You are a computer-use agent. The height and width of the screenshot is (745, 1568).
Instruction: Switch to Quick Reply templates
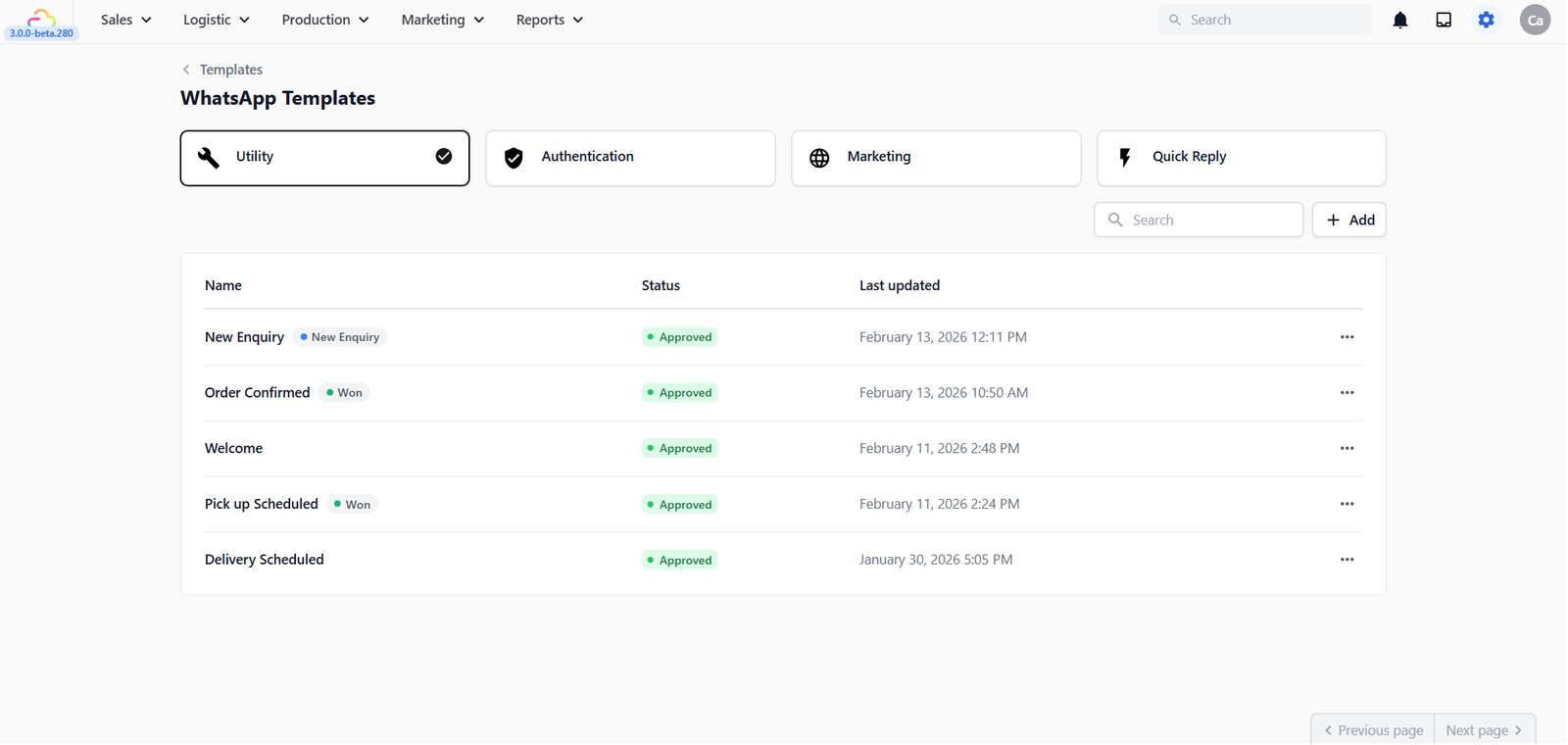1242,158
